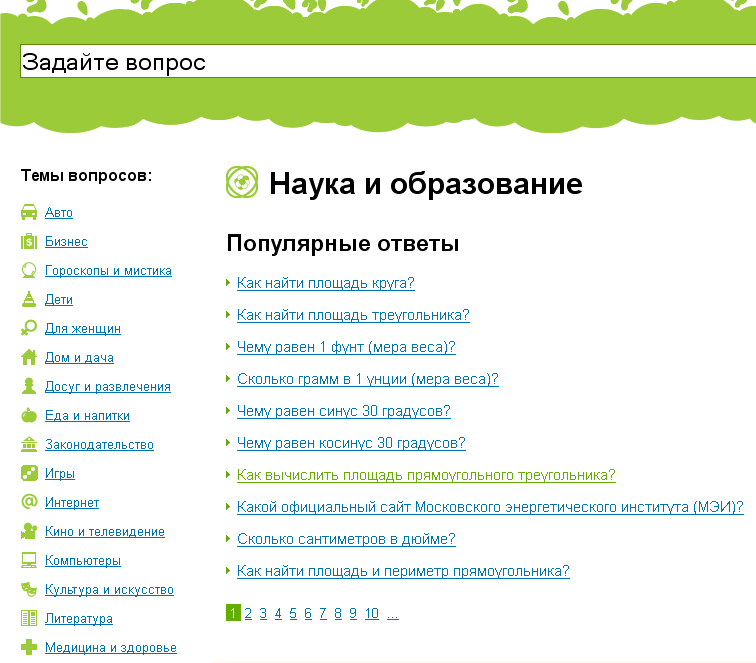Image resolution: width=756 pixels, height=663 pixels.
Task: Go to results page 4
Action: (278, 613)
